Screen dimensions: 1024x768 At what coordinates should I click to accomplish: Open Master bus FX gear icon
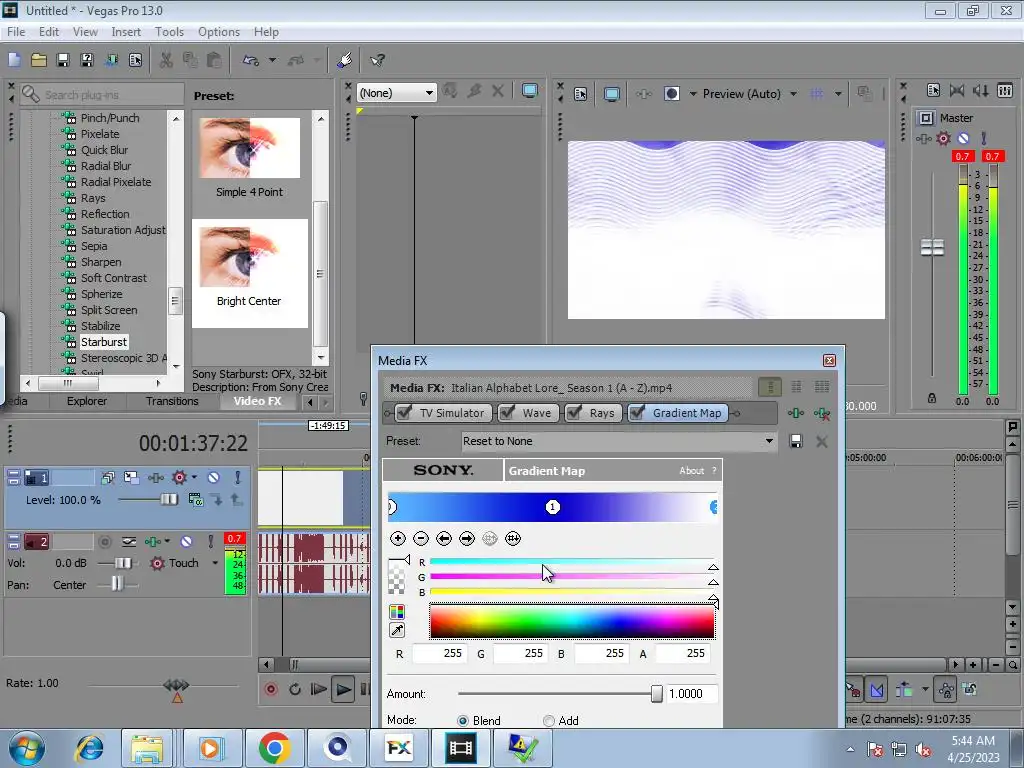(943, 138)
